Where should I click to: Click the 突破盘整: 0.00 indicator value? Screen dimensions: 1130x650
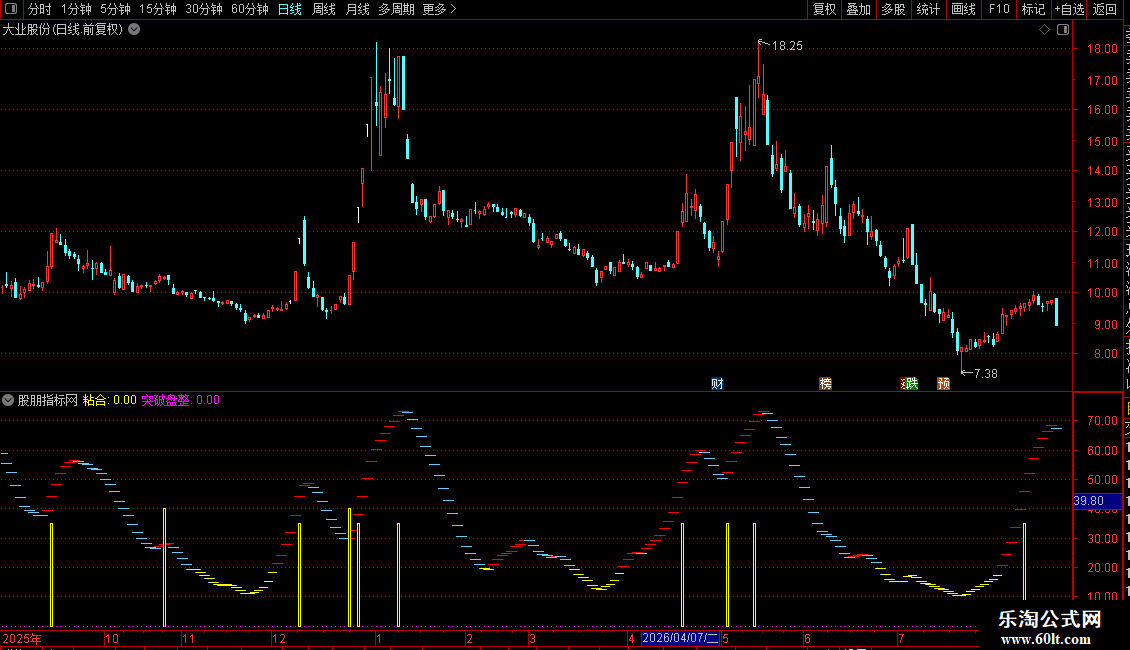point(180,400)
